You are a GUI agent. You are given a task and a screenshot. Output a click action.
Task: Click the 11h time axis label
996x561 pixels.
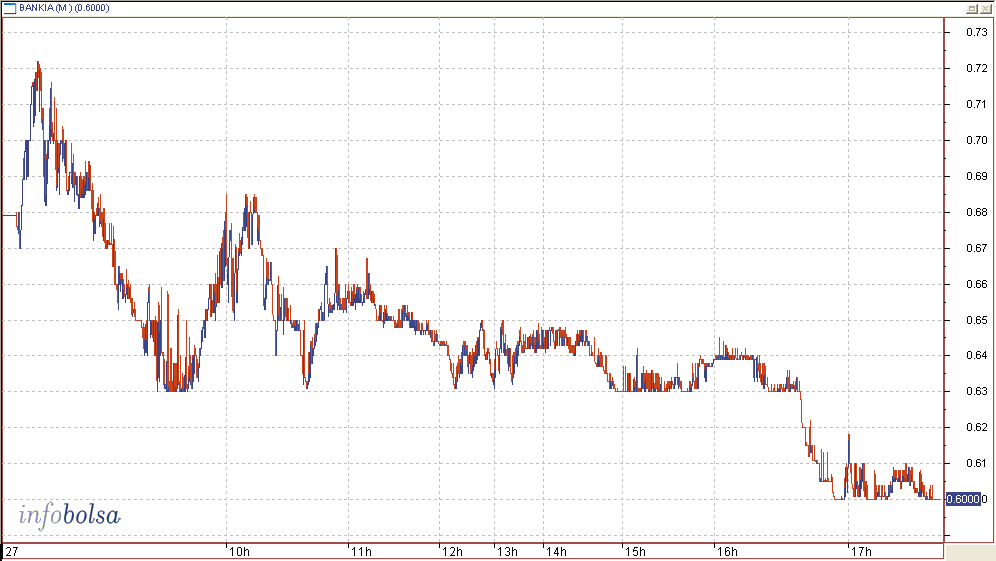(x=361, y=551)
